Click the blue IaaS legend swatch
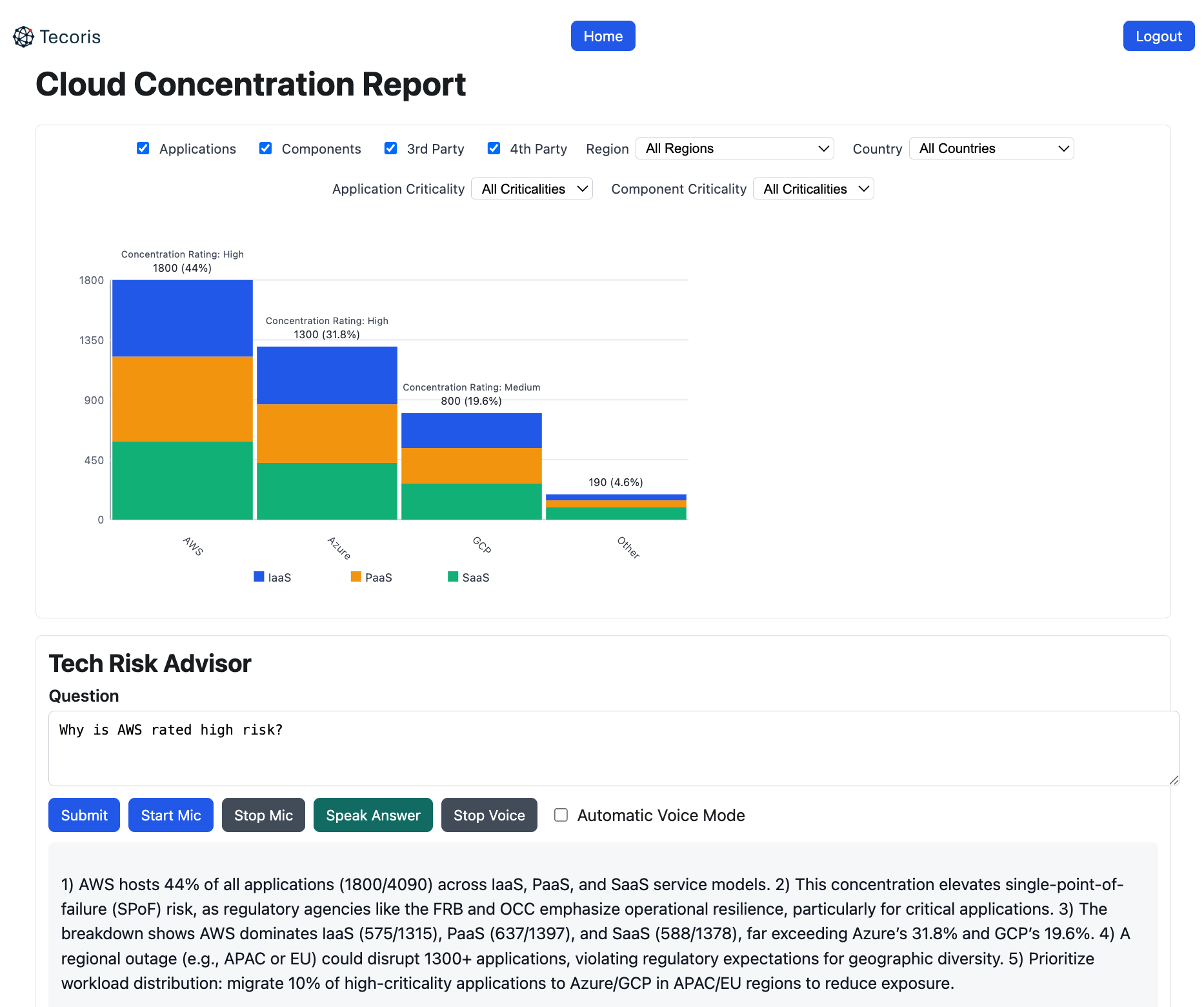Viewport: 1204px width, 1007px height. click(259, 576)
